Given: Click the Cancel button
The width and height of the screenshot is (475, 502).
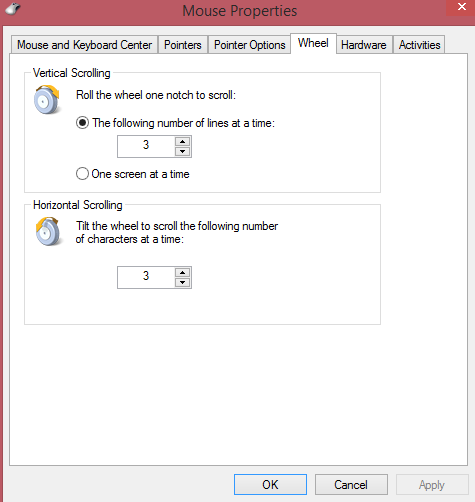Looking at the screenshot, I should pos(351,484).
